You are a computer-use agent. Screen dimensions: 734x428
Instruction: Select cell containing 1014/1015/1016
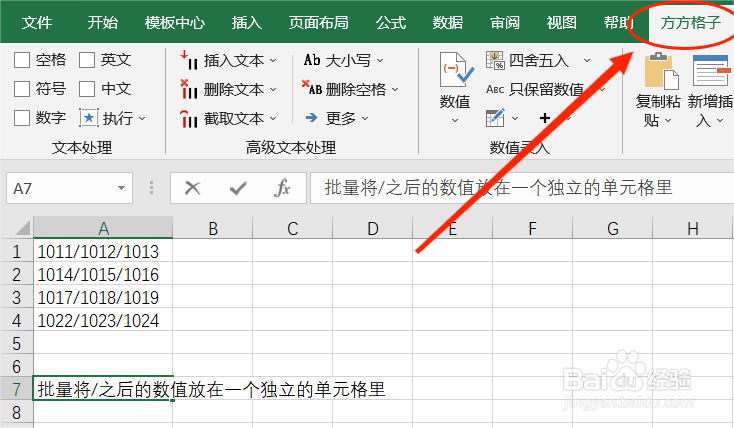(103, 274)
